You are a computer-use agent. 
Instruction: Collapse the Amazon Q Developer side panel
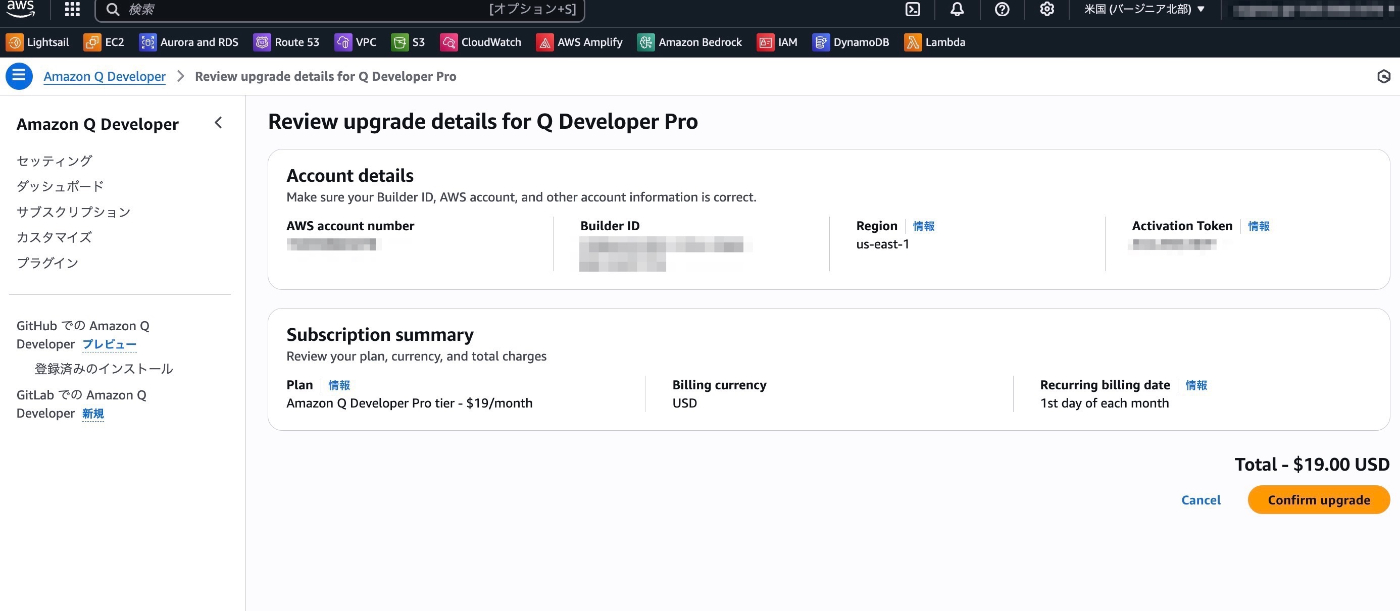tap(219, 123)
